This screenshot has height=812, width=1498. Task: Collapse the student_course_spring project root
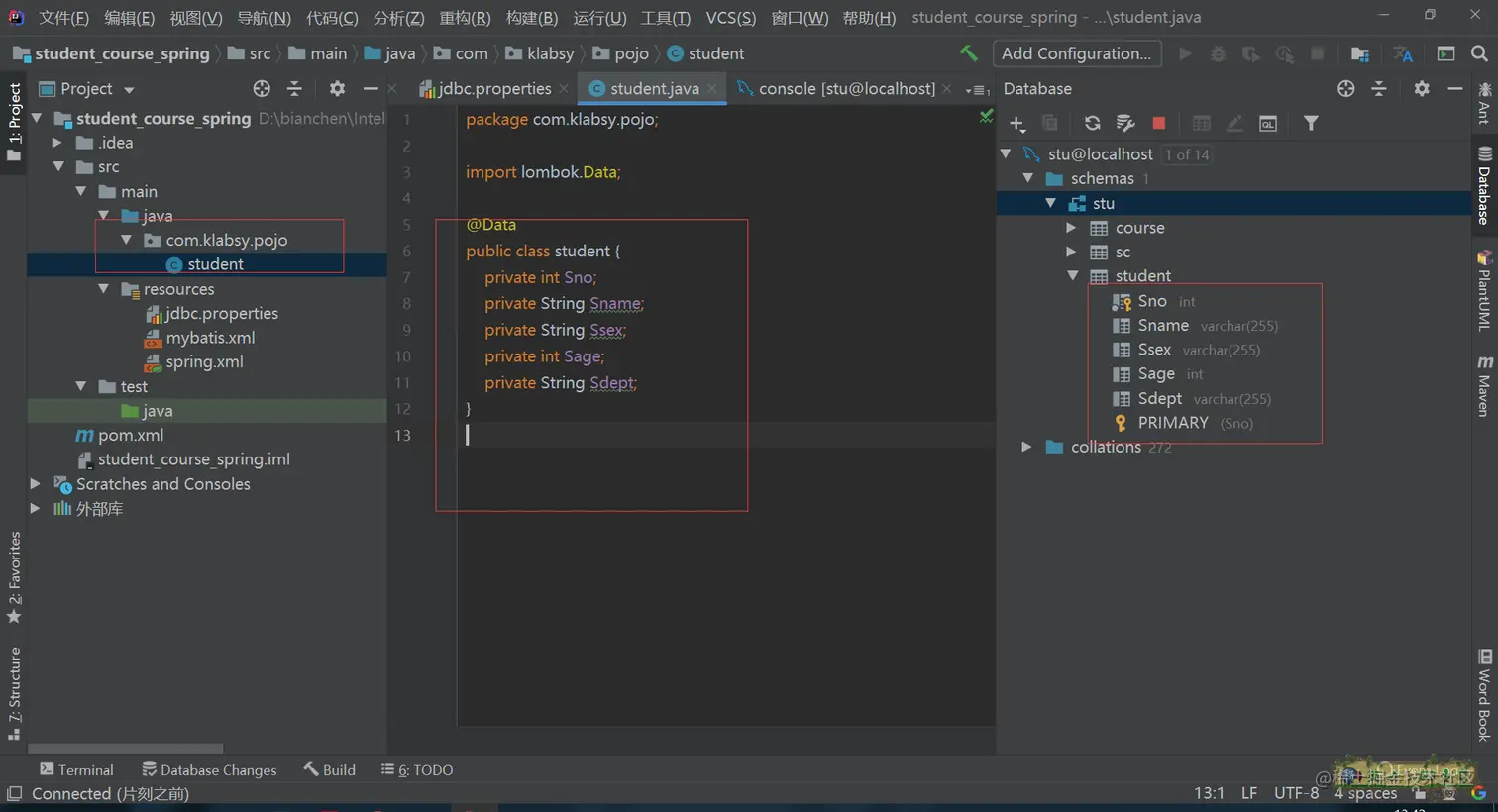[x=37, y=118]
